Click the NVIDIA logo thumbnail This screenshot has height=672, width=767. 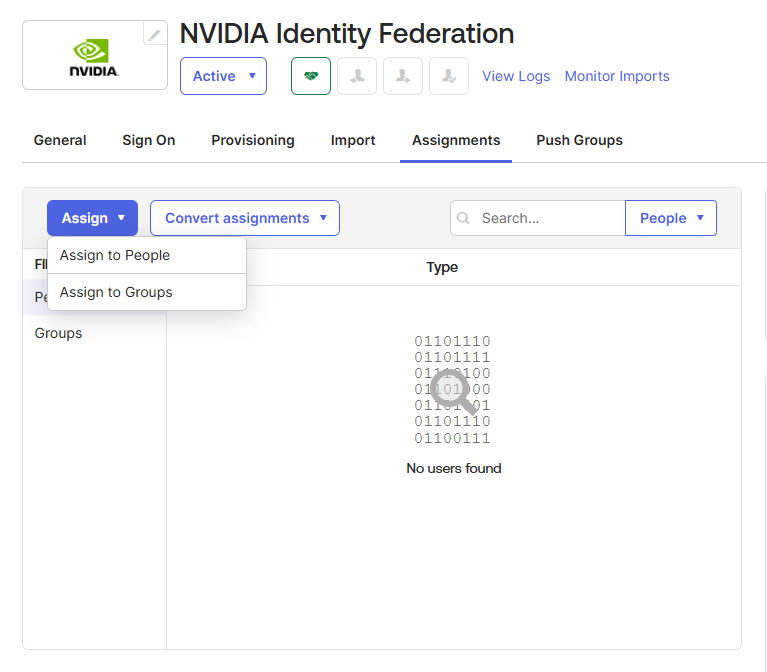(x=94, y=58)
